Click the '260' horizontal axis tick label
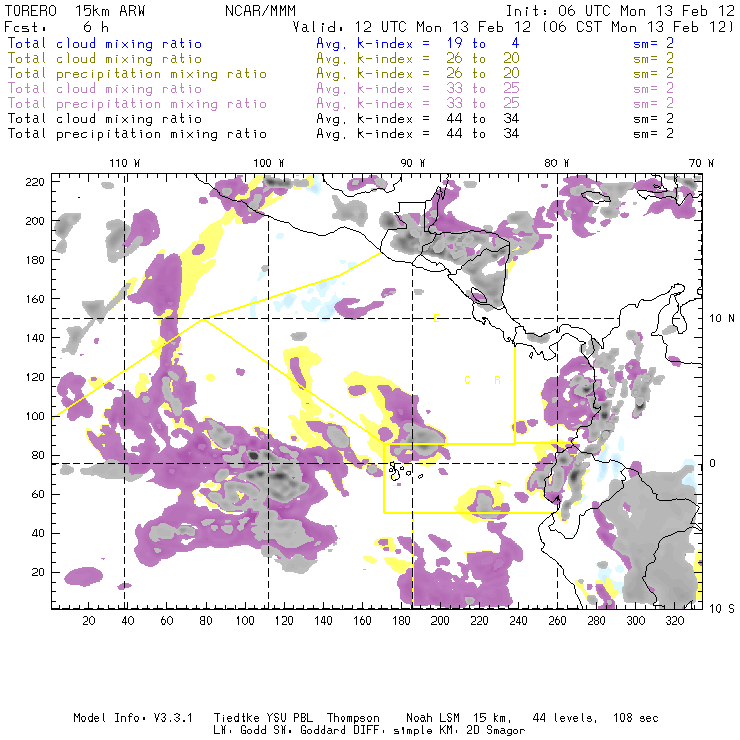 click(557, 621)
